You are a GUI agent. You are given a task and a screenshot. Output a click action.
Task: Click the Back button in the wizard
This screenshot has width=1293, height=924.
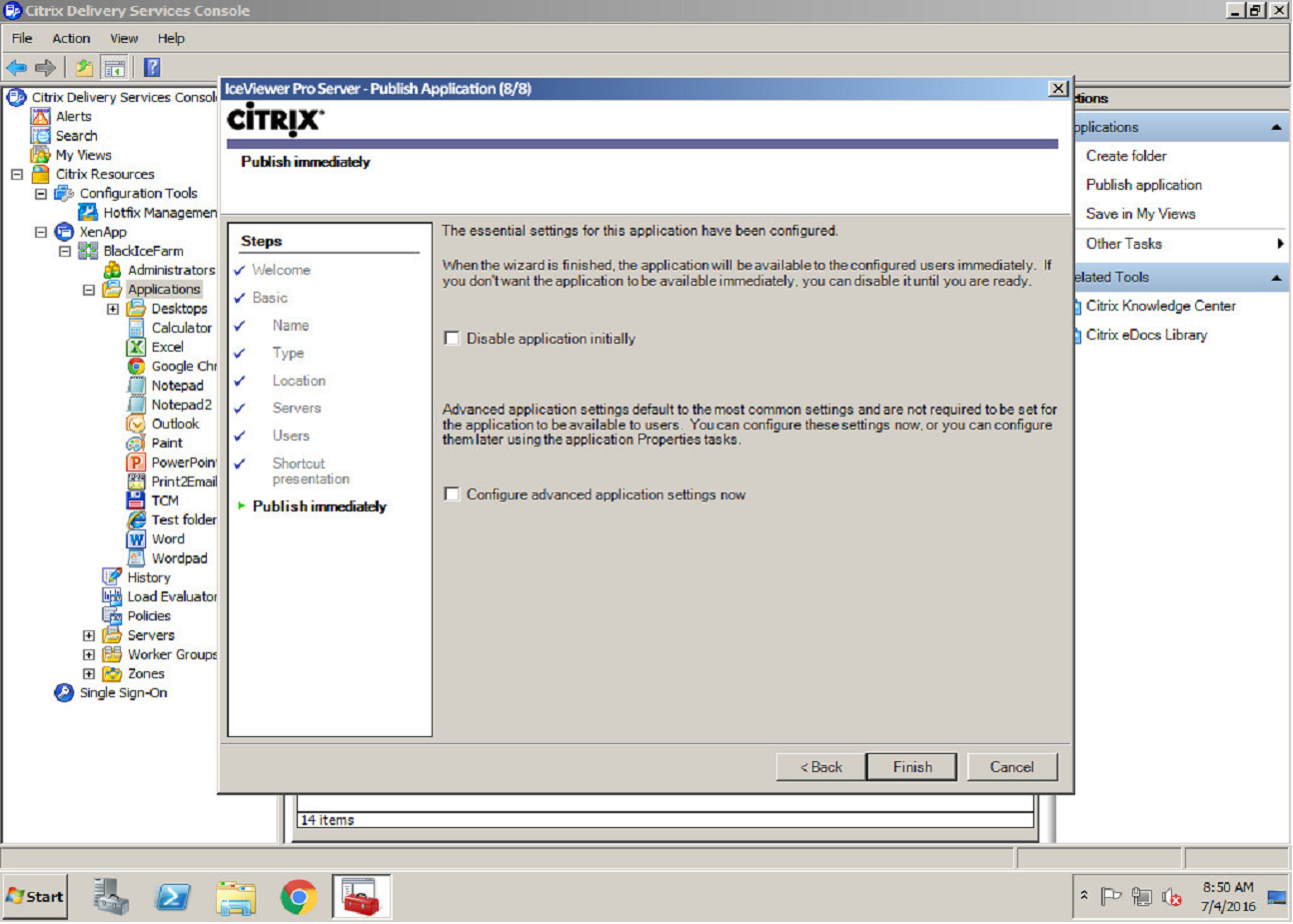click(820, 767)
